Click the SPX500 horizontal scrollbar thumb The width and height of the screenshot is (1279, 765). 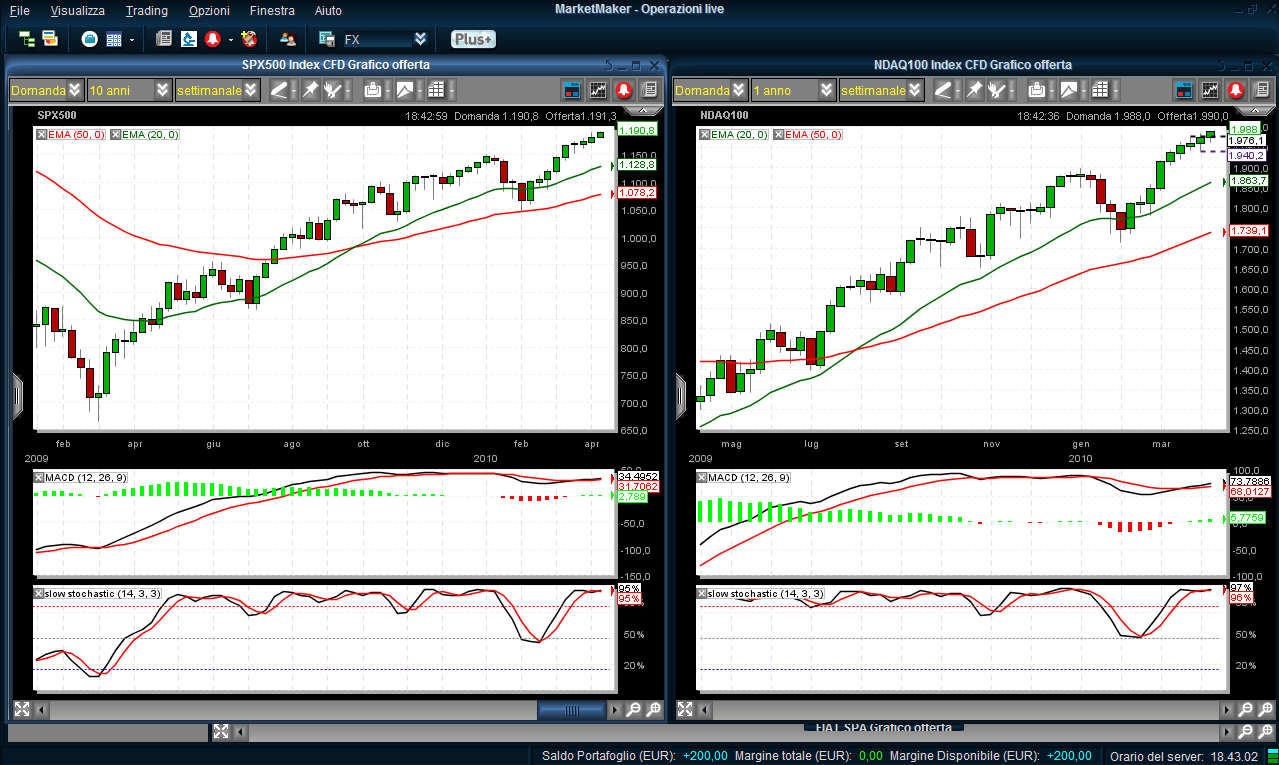click(x=572, y=710)
